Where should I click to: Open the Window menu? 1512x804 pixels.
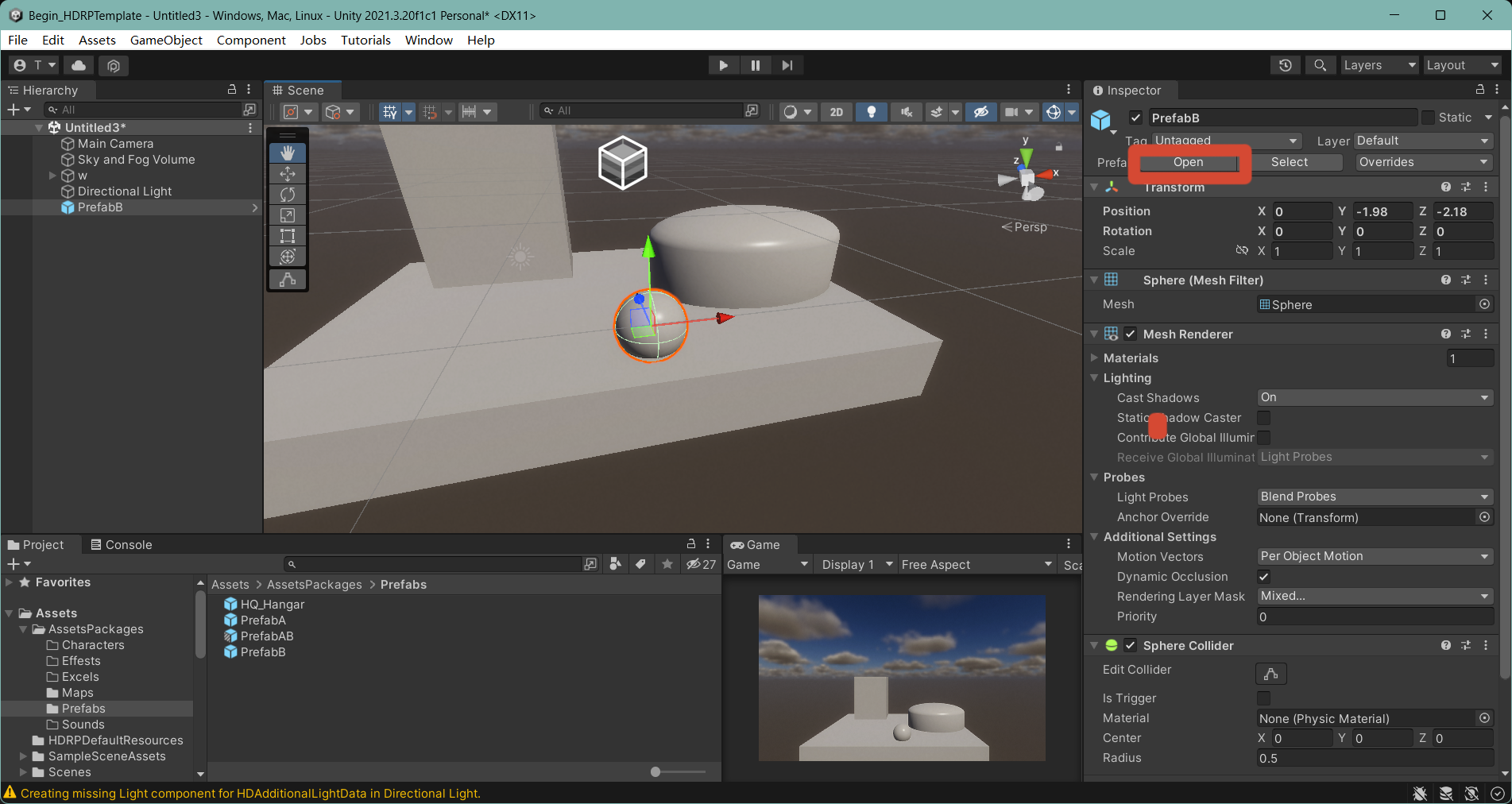coord(429,40)
